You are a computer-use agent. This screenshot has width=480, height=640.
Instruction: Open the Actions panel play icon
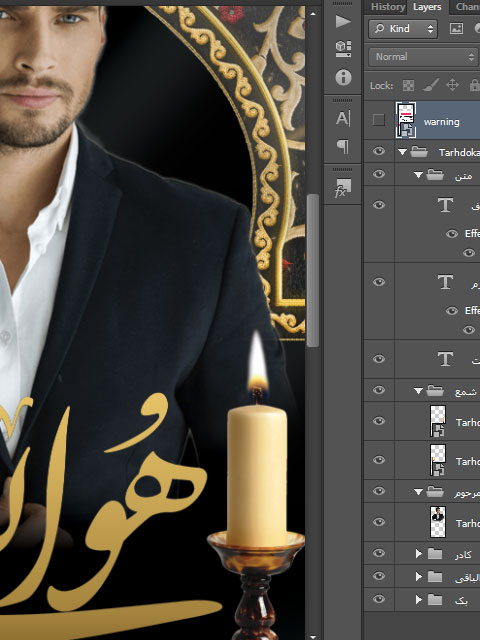(343, 21)
